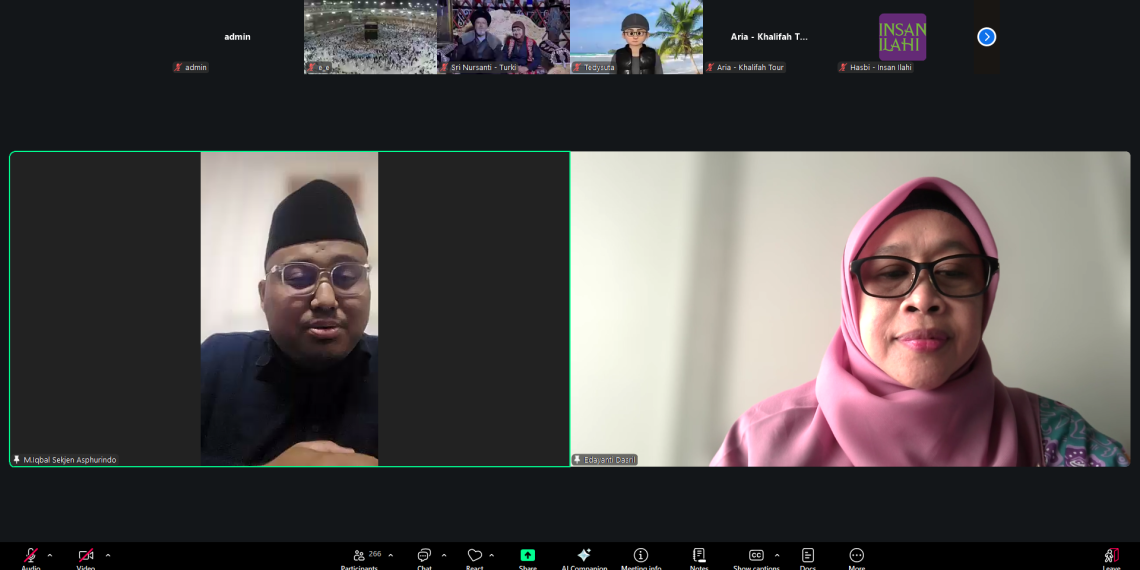Click muted mic icon on Hasbi label
This screenshot has width=1140, height=570.
click(843, 68)
